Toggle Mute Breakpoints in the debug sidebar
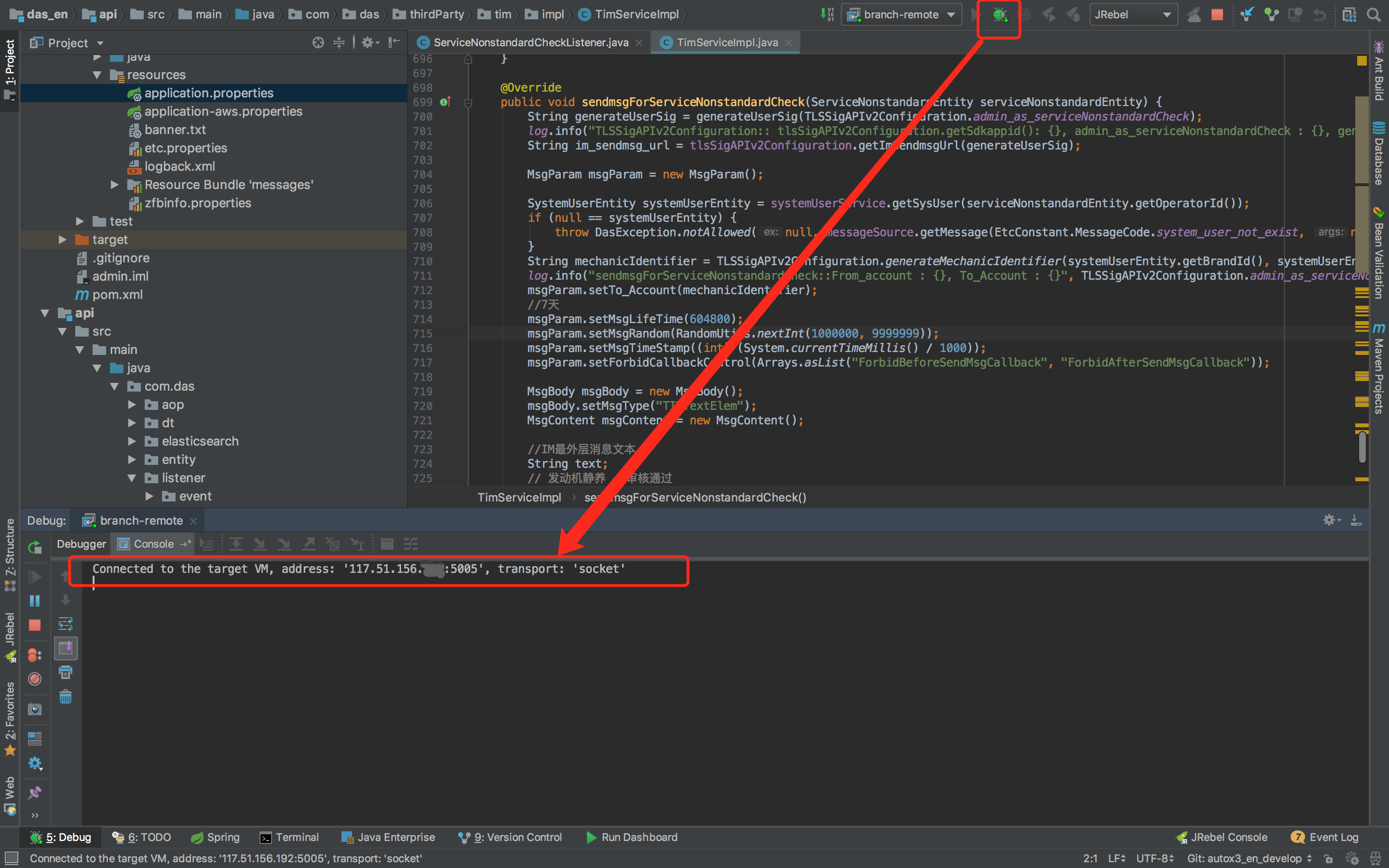 [x=34, y=679]
